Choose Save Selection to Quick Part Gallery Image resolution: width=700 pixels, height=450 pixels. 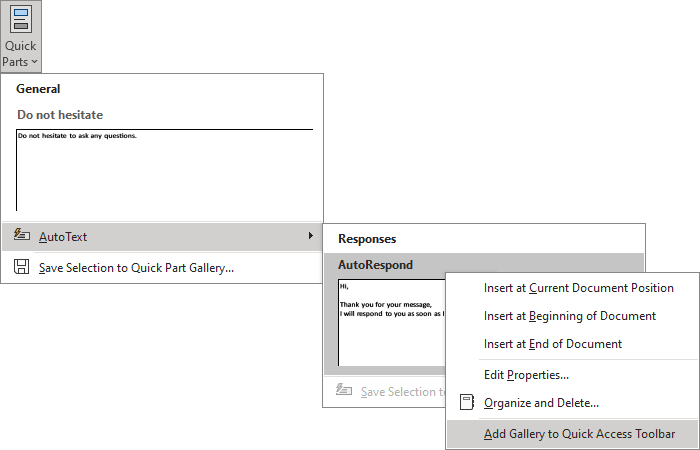[162, 267]
